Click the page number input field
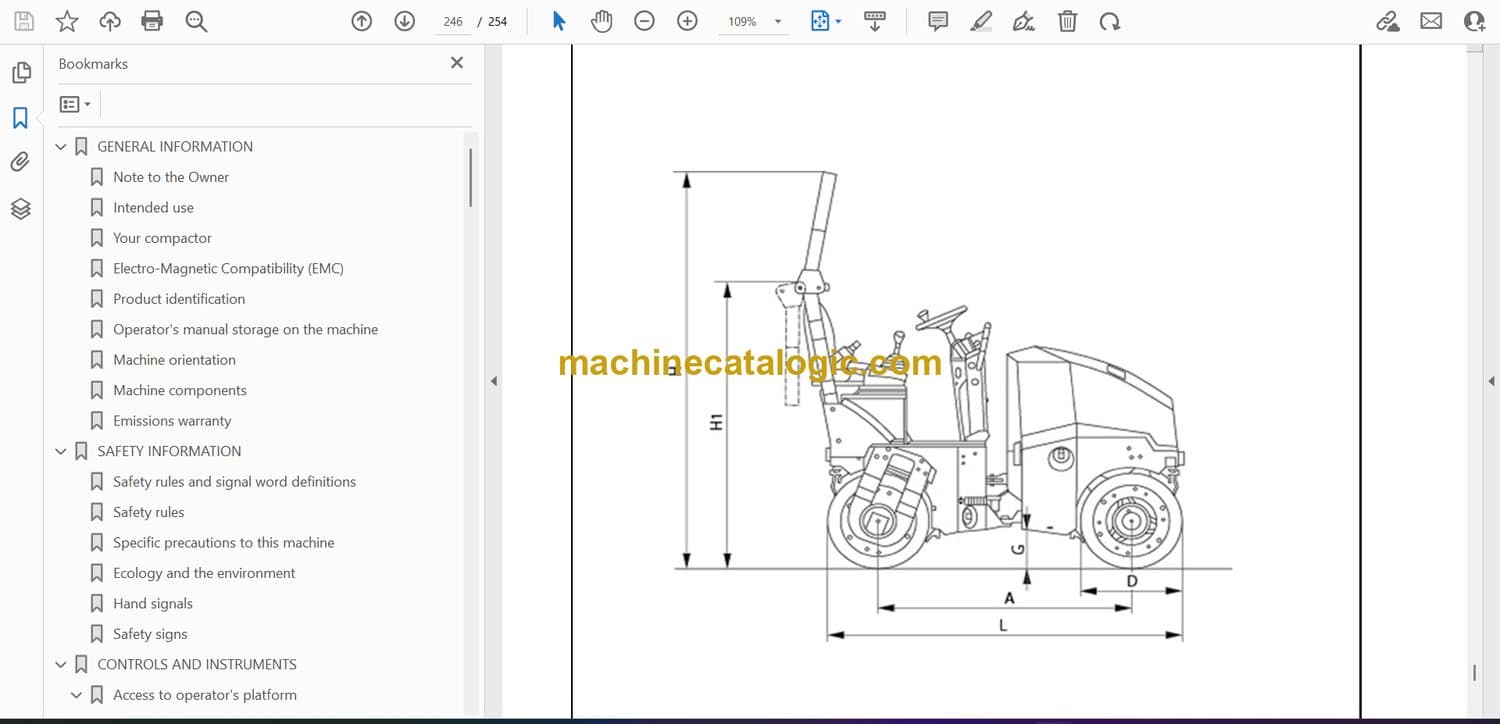The image size is (1500, 724). tap(453, 22)
